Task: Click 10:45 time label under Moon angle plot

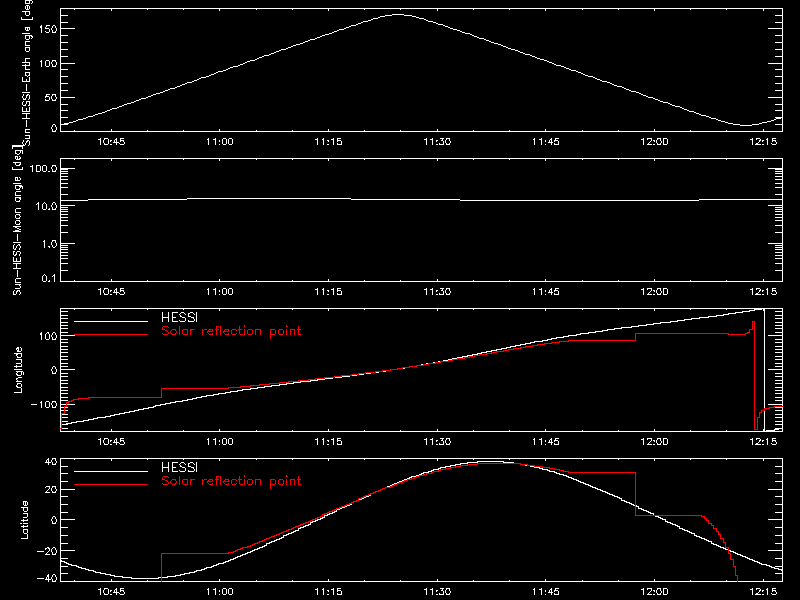Action: coord(111,292)
